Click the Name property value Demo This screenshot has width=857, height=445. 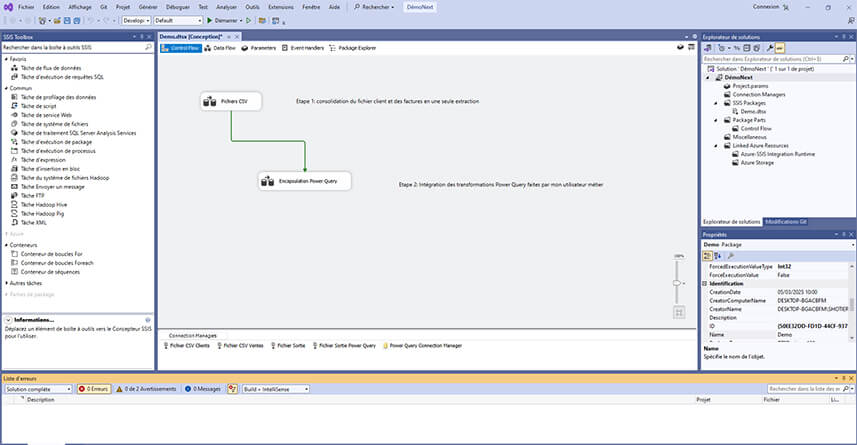click(x=812, y=335)
